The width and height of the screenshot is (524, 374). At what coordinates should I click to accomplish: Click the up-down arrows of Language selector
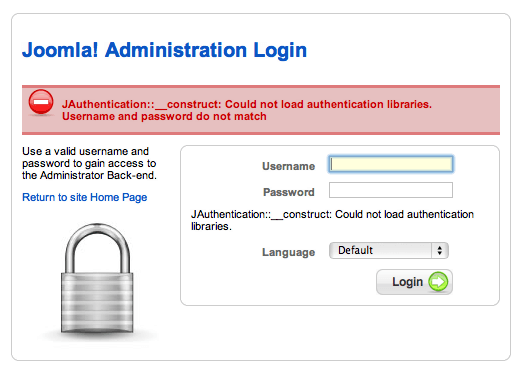coord(440,250)
